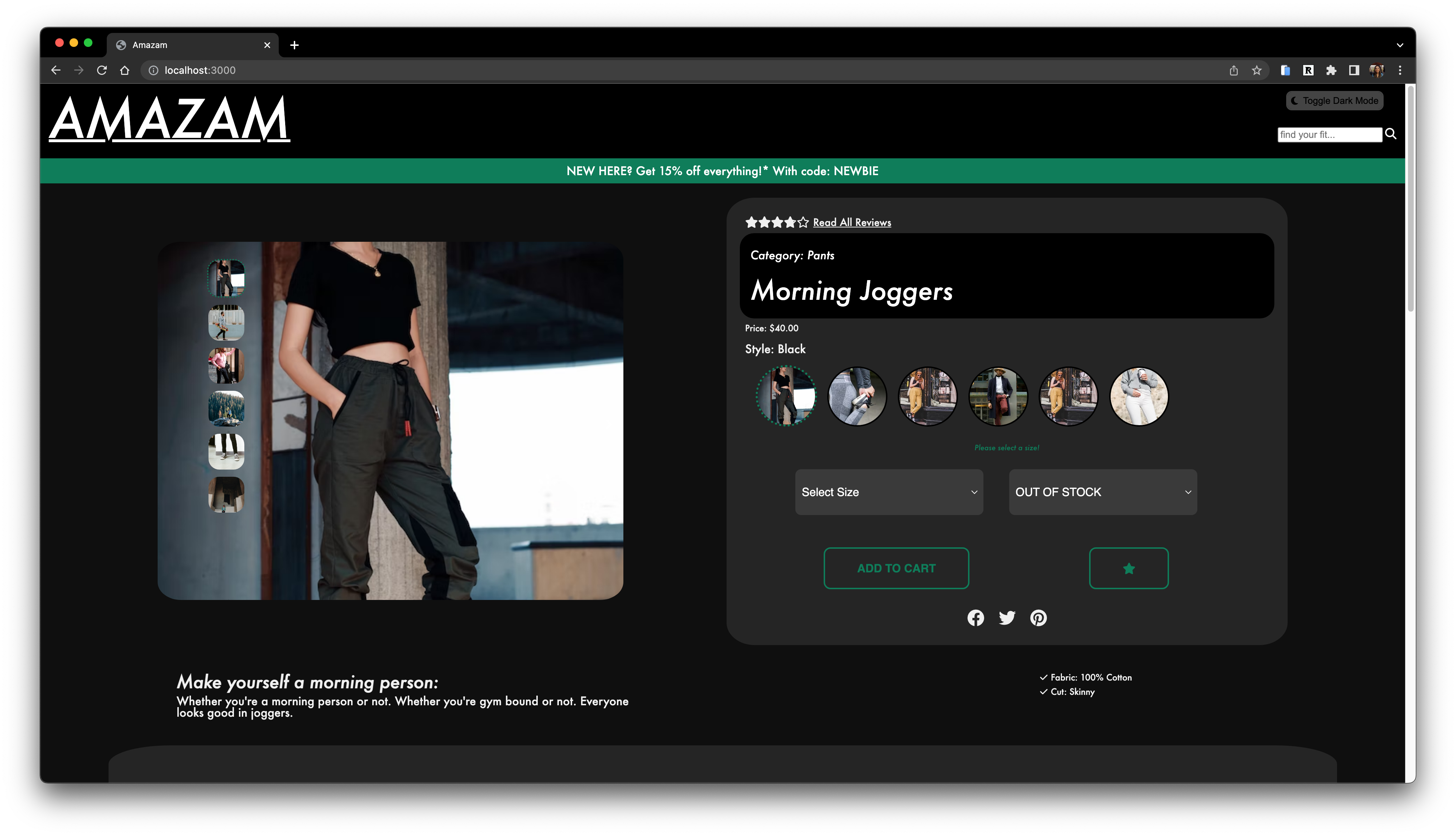Click the page vertical scrollbar
Viewport: 1456px width, 836px height.
pos(1410,198)
